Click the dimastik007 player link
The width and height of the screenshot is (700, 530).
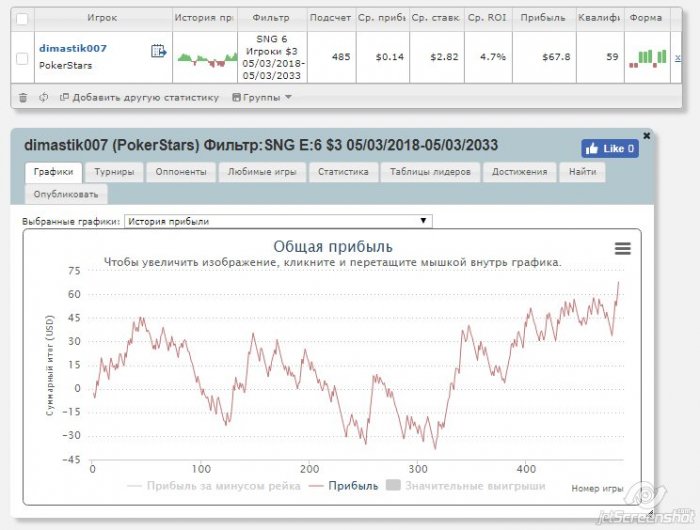(x=73, y=48)
